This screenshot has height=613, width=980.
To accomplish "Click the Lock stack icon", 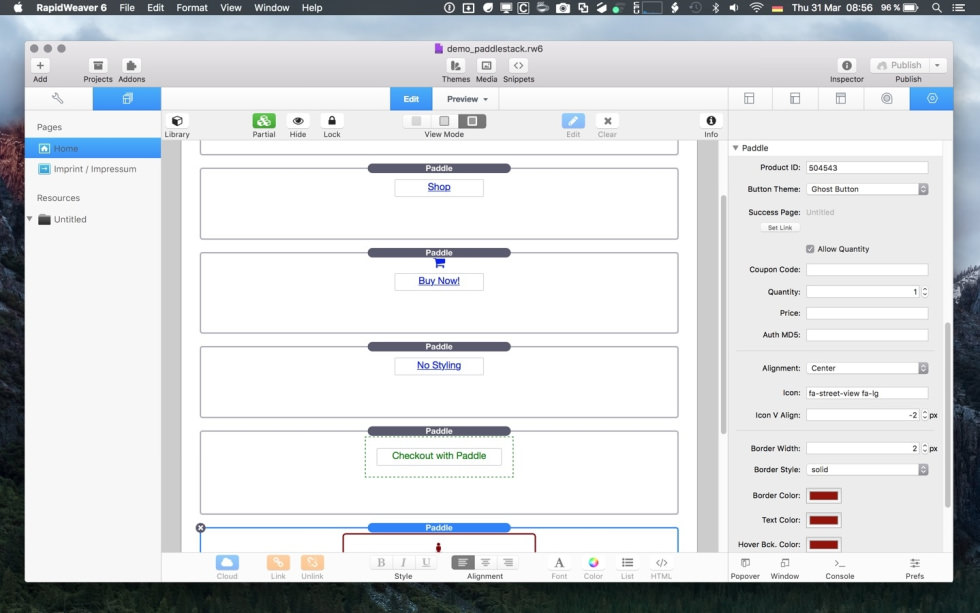I will [332, 121].
